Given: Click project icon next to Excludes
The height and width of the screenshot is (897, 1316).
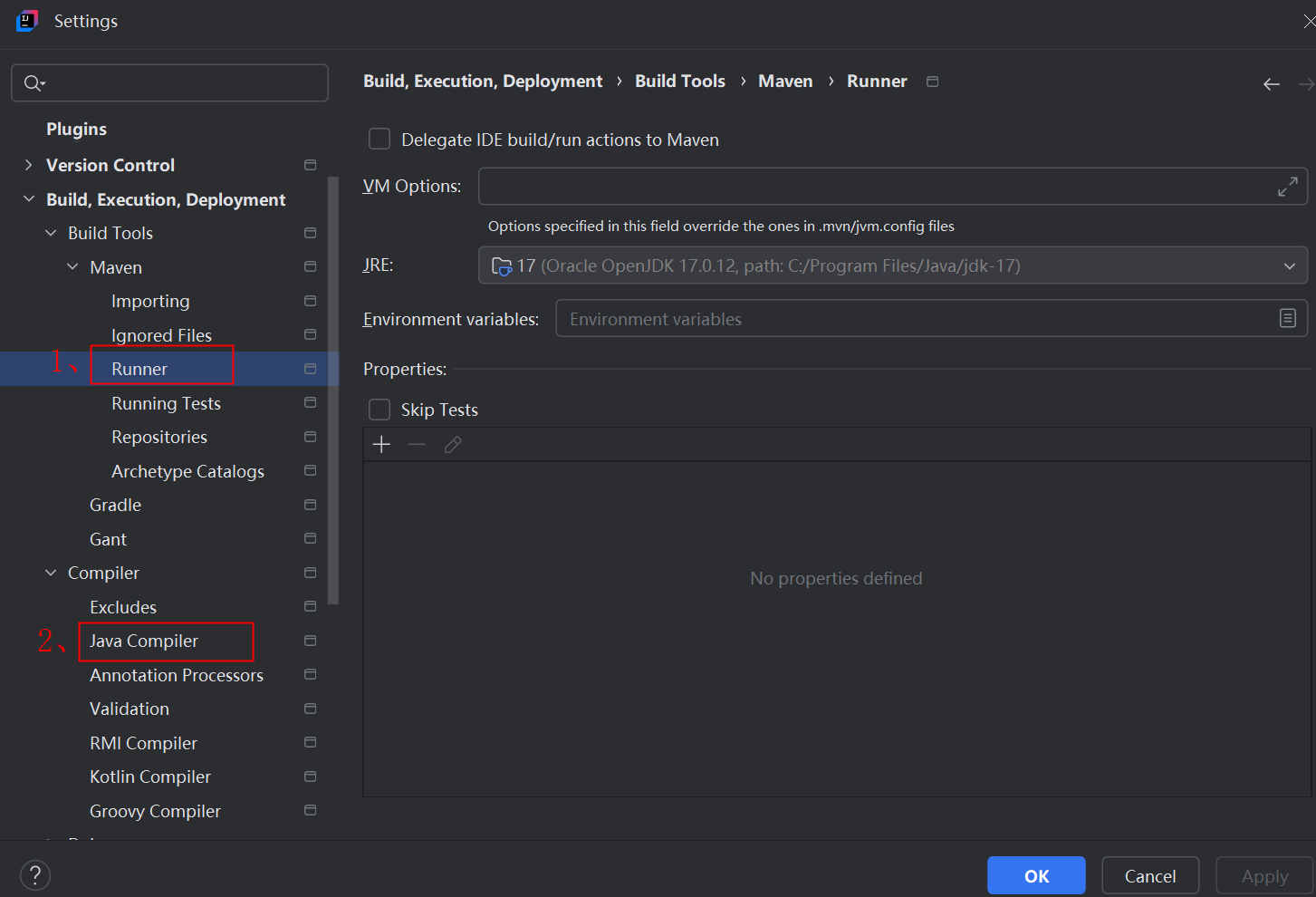Looking at the screenshot, I should pos(310,606).
